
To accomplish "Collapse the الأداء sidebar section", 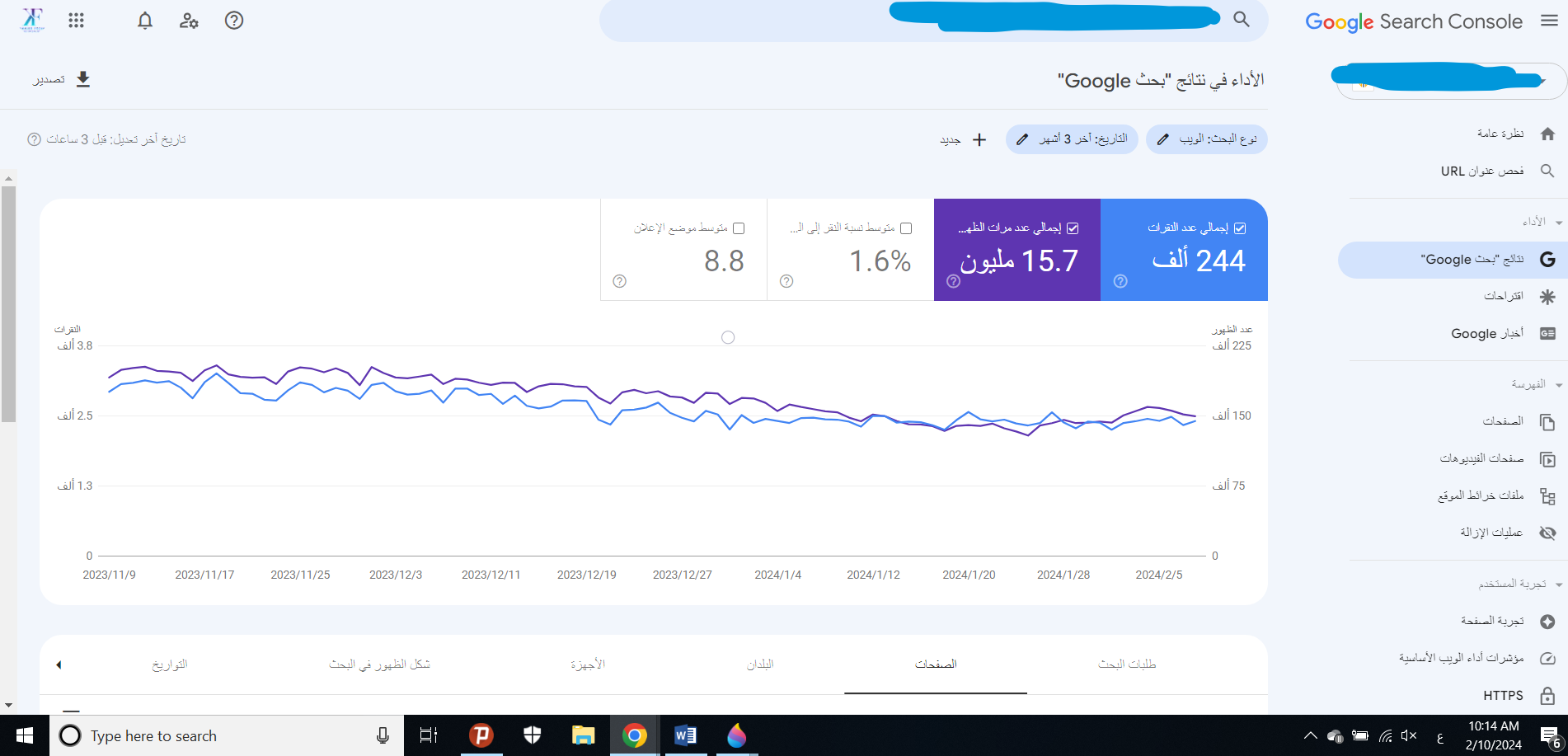I will (x=1557, y=222).
